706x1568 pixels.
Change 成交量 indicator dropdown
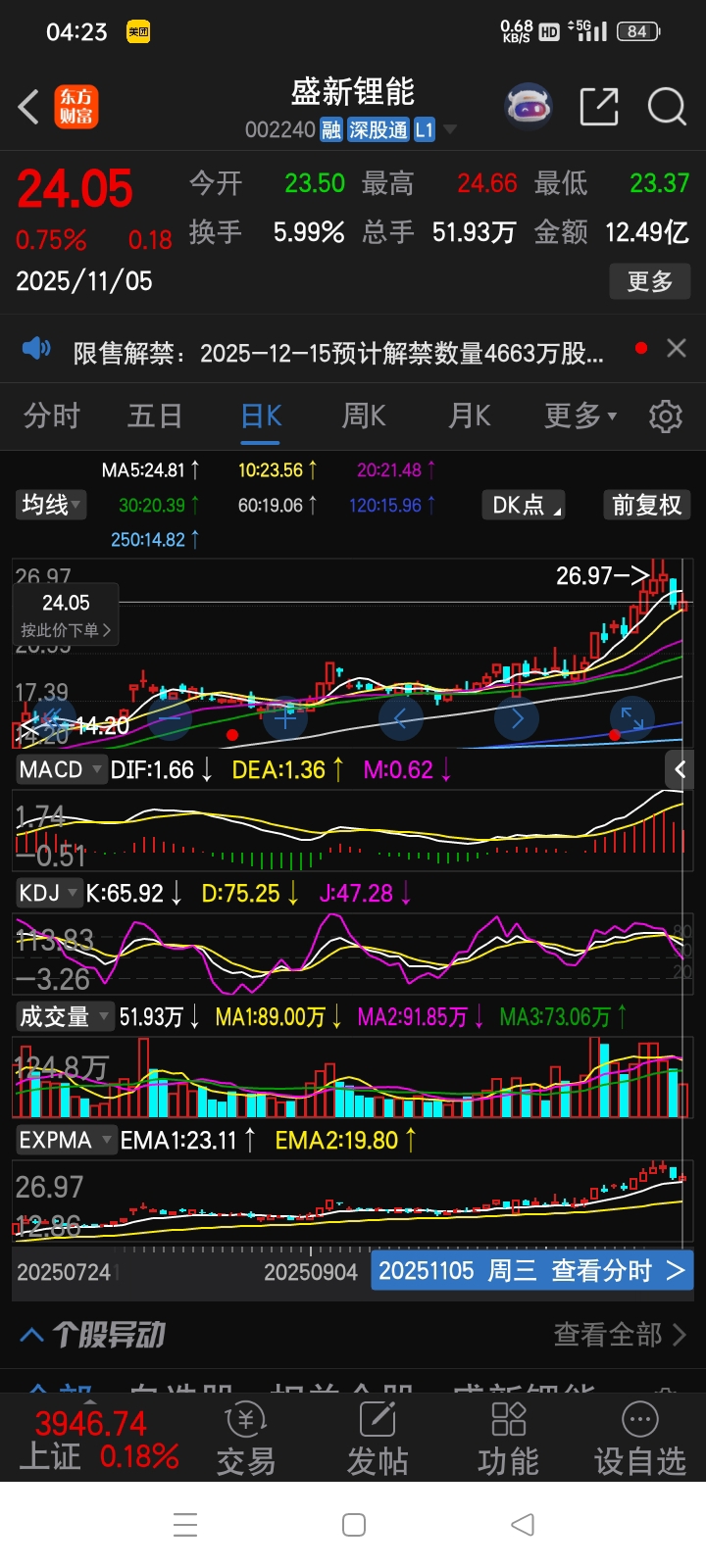(x=65, y=1016)
